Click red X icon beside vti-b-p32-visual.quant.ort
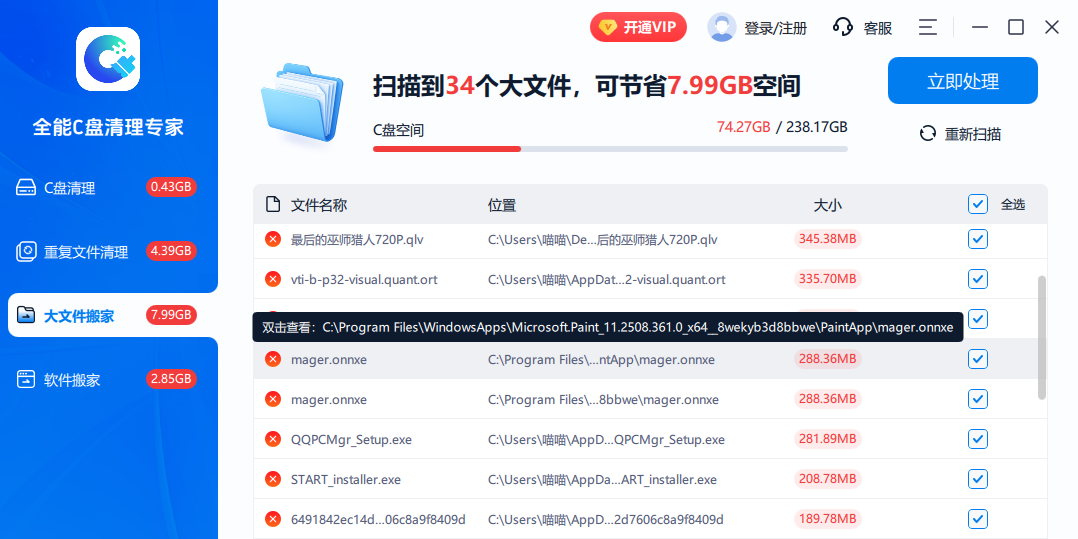The width and height of the screenshot is (1078, 539). (272, 279)
